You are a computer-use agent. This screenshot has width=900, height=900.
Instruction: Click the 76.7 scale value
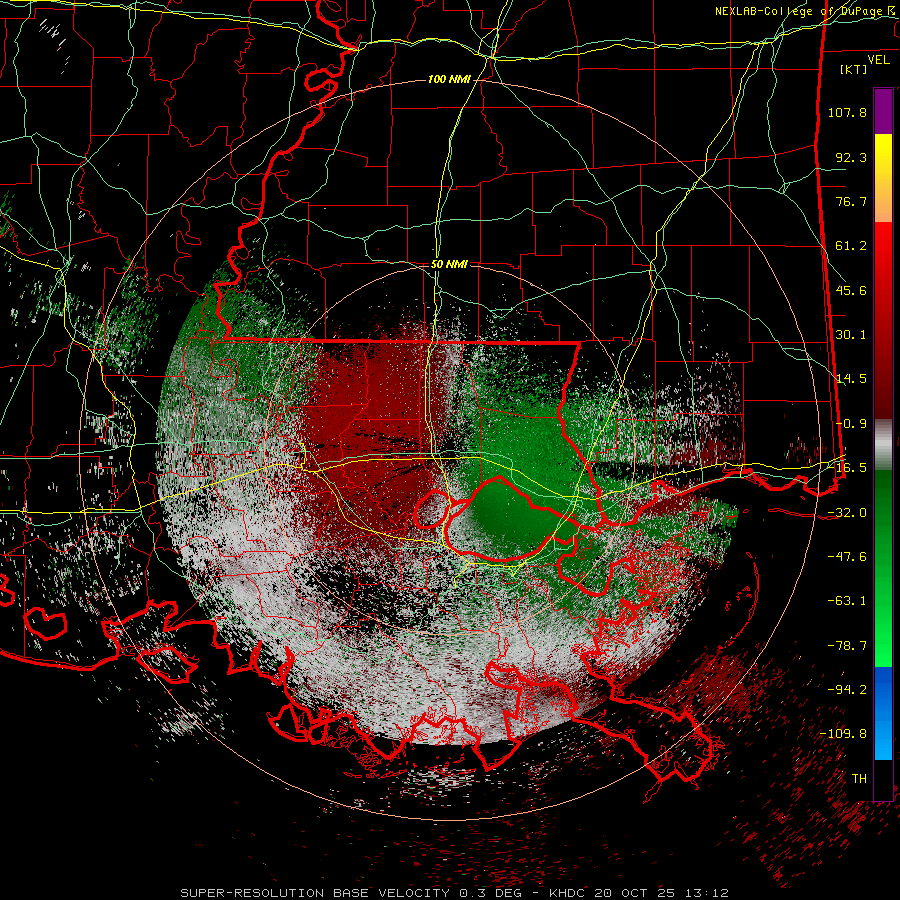pyautogui.click(x=851, y=201)
